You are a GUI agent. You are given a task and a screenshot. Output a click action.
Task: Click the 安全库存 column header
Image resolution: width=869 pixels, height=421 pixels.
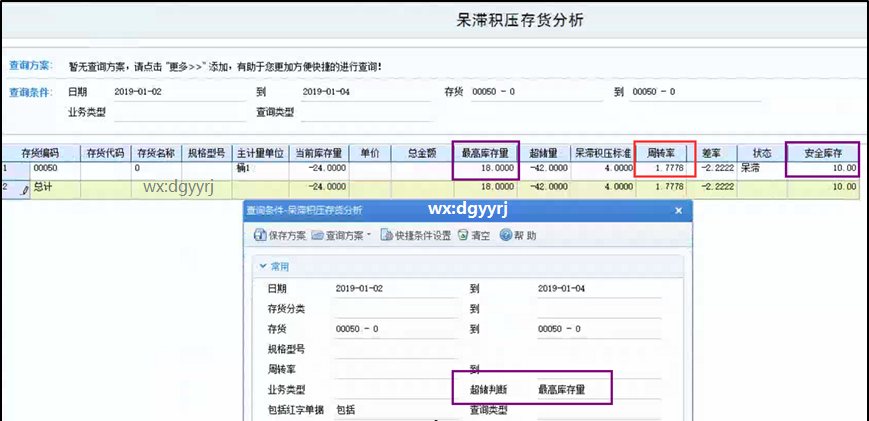[x=822, y=153]
